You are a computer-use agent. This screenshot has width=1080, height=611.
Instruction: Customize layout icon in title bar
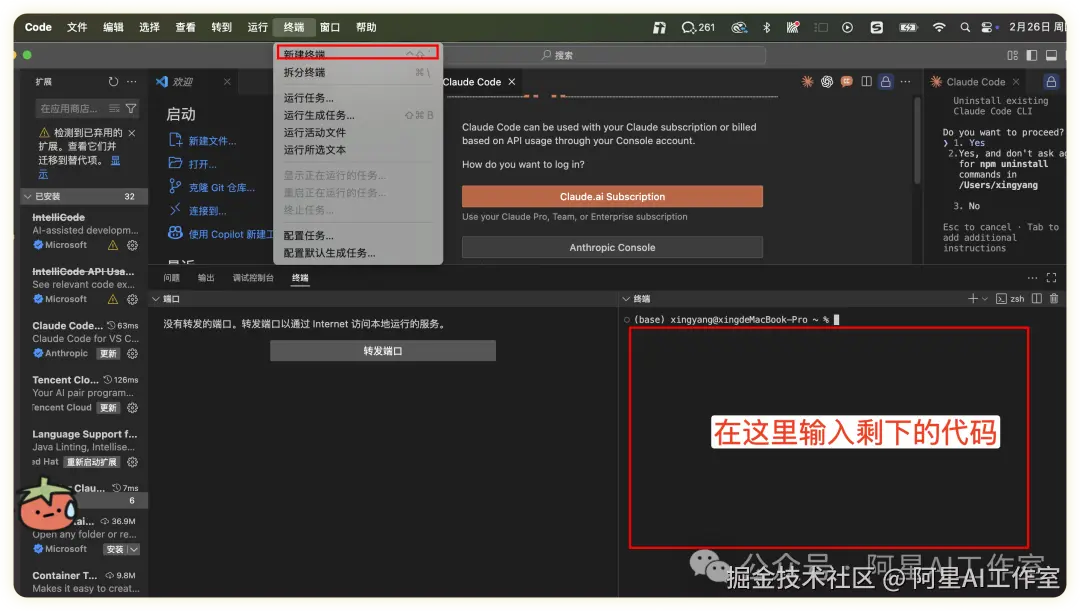[1012, 55]
